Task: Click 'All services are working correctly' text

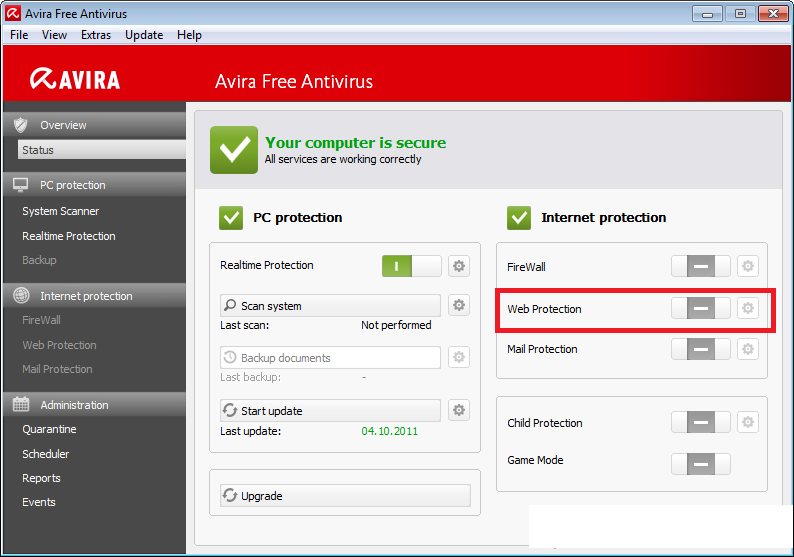Action: [343, 159]
